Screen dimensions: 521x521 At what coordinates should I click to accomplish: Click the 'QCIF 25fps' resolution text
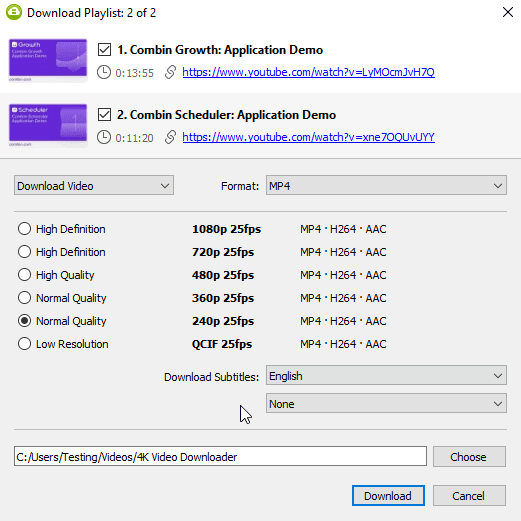222,344
